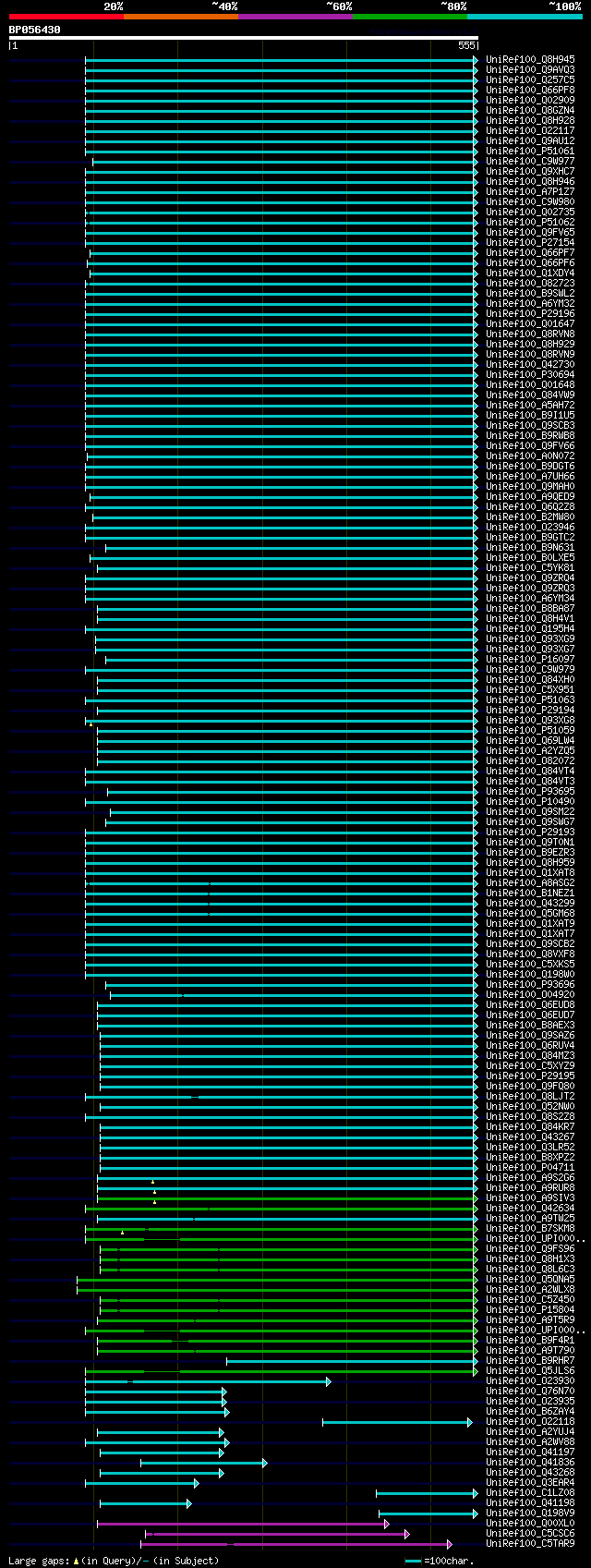Open the UniRef100_Q195H4 label
Image resolution: width=591 pixels, height=1568 pixels.
tap(530, 629)
